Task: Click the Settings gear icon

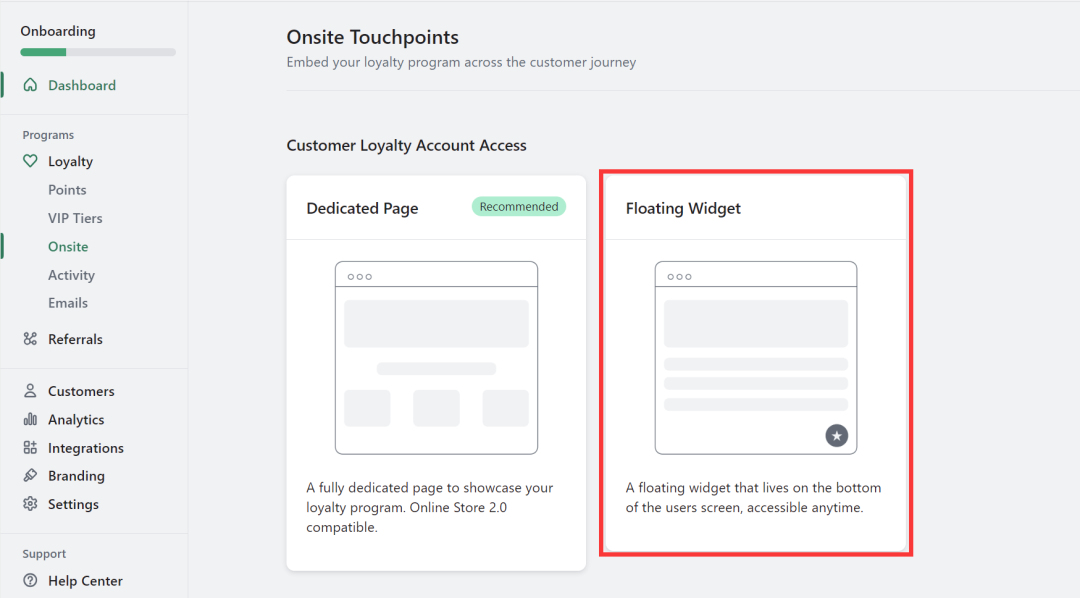Action: [x=30, y=504]
